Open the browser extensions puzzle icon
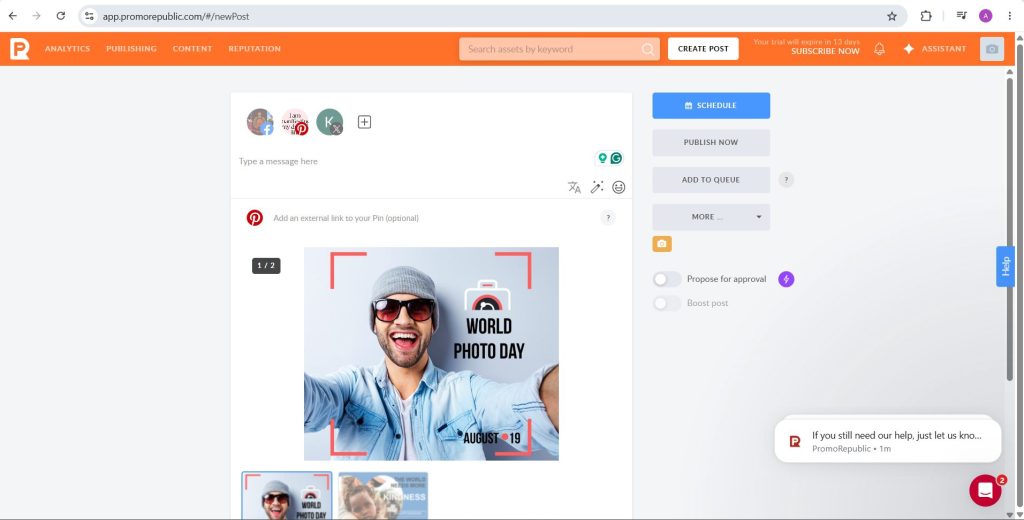 [x=926, y=16]
